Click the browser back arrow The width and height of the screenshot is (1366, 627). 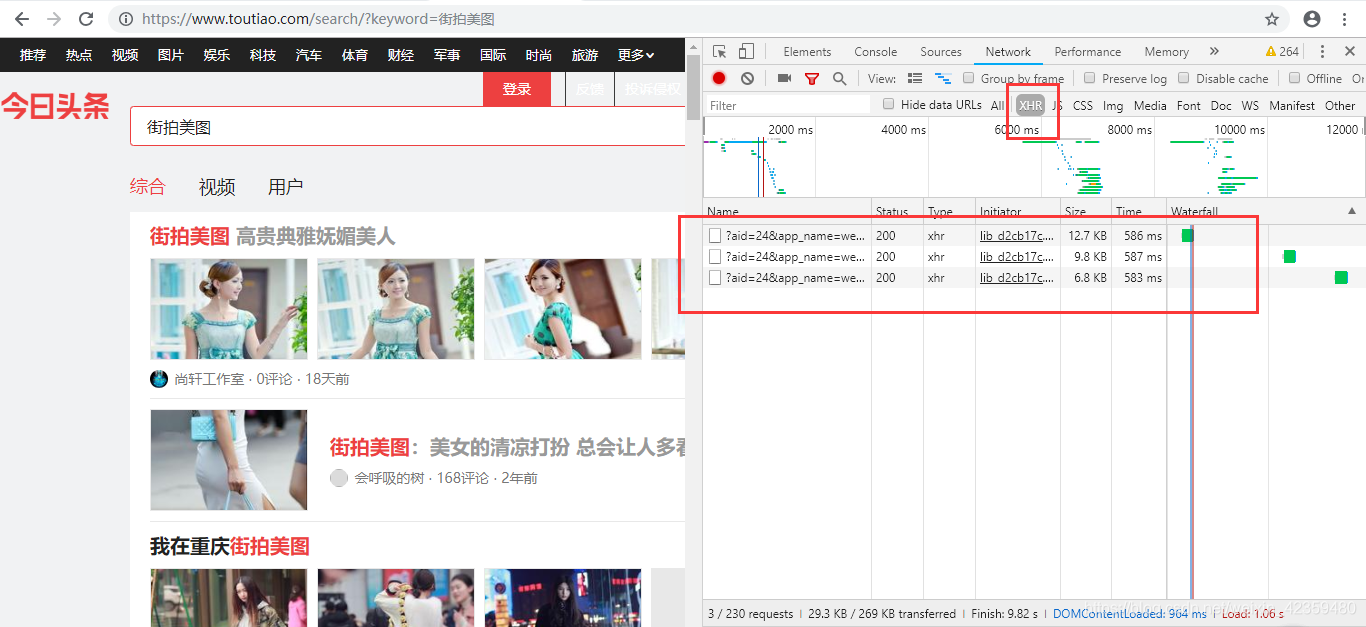(x=21, y=19)
